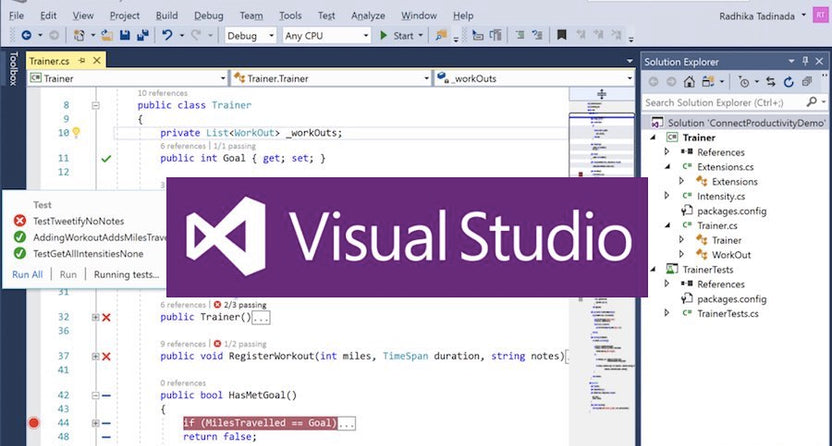Collapse the HasMetGoal method at line 42

(x=96, y=395)
